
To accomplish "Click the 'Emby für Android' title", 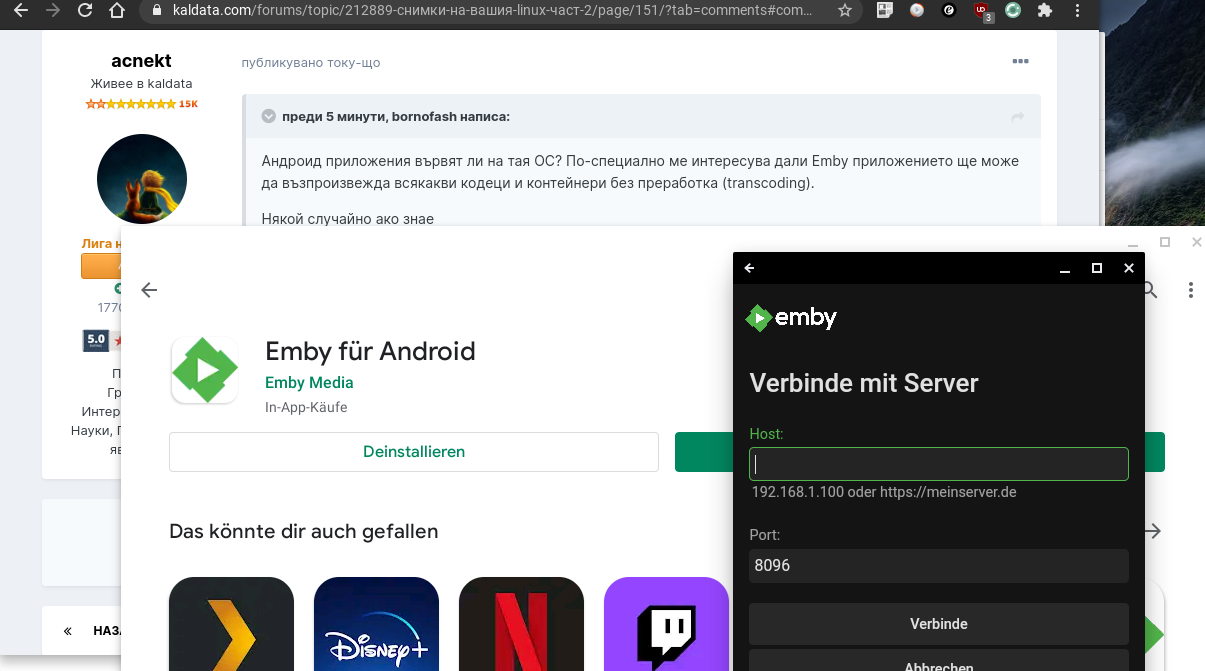I will [370, 351].
